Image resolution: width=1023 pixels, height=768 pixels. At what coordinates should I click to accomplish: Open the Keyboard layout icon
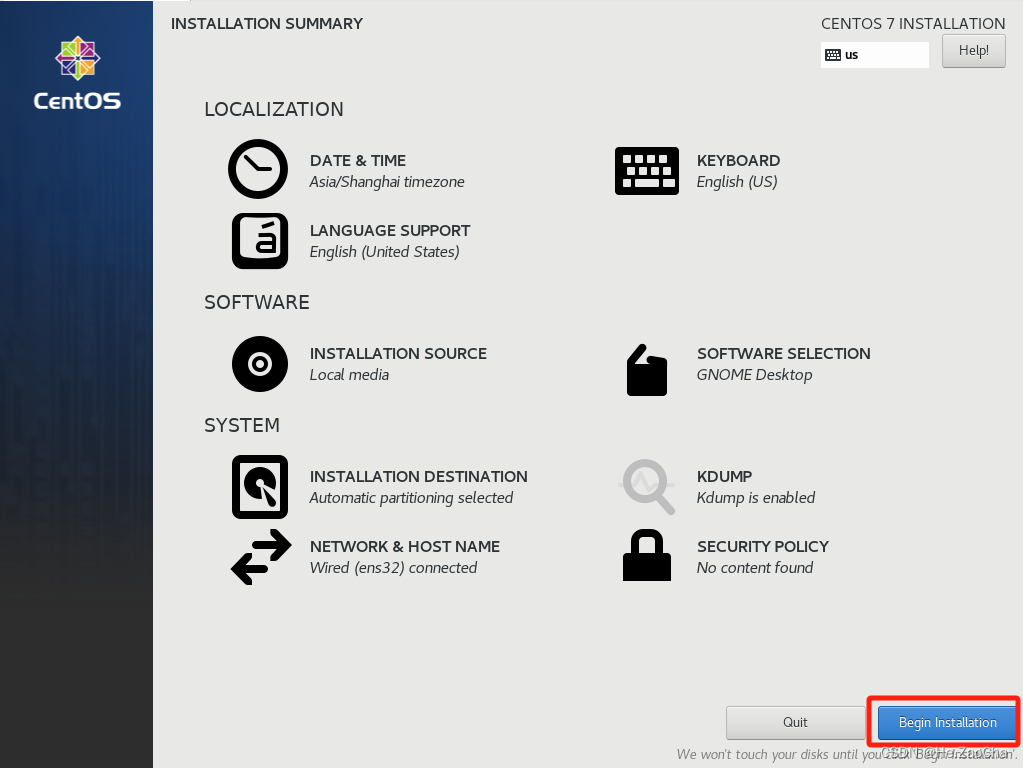pyautogui.click(x=647, y=171)
